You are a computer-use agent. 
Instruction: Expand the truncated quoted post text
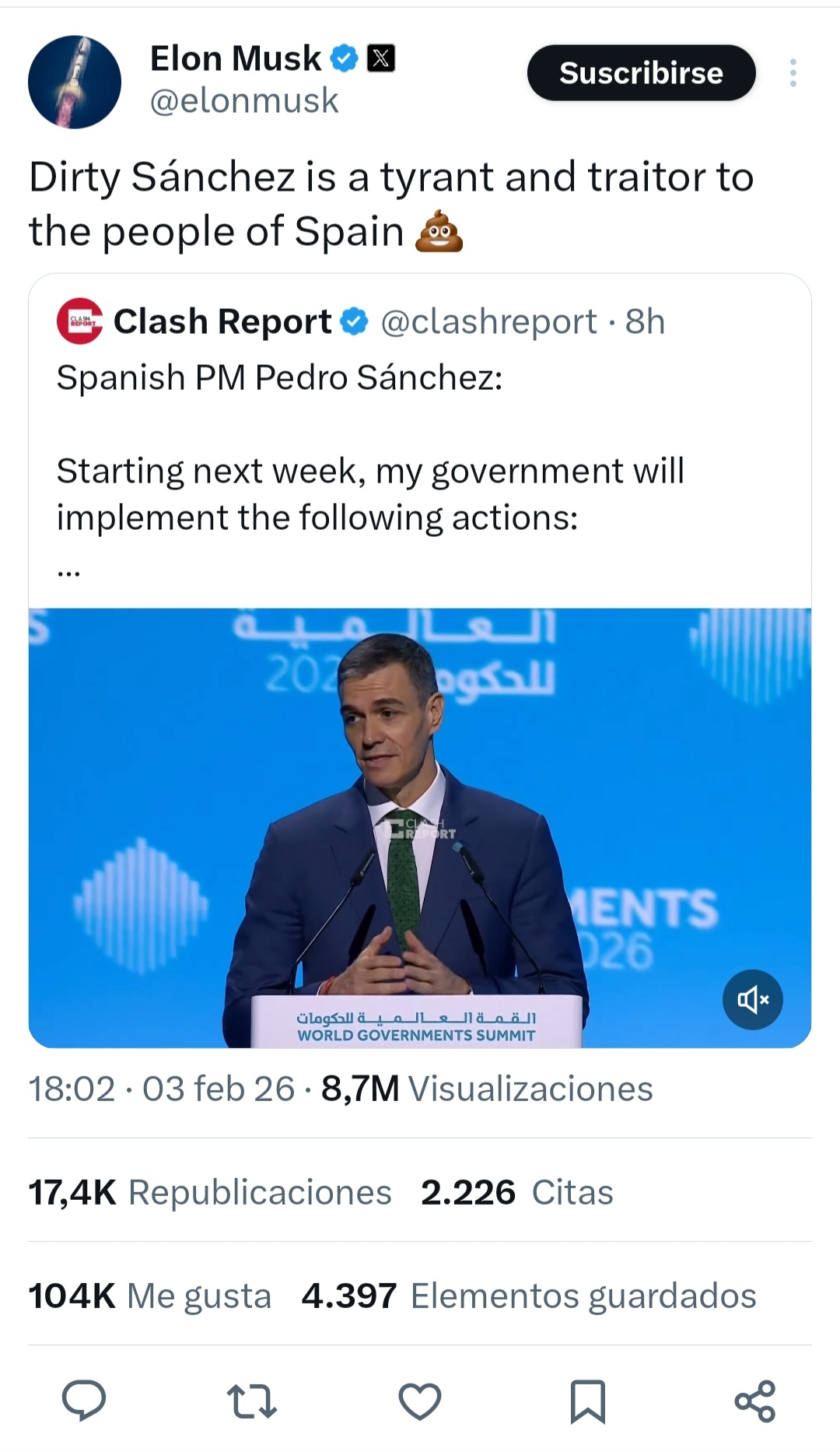68,572
